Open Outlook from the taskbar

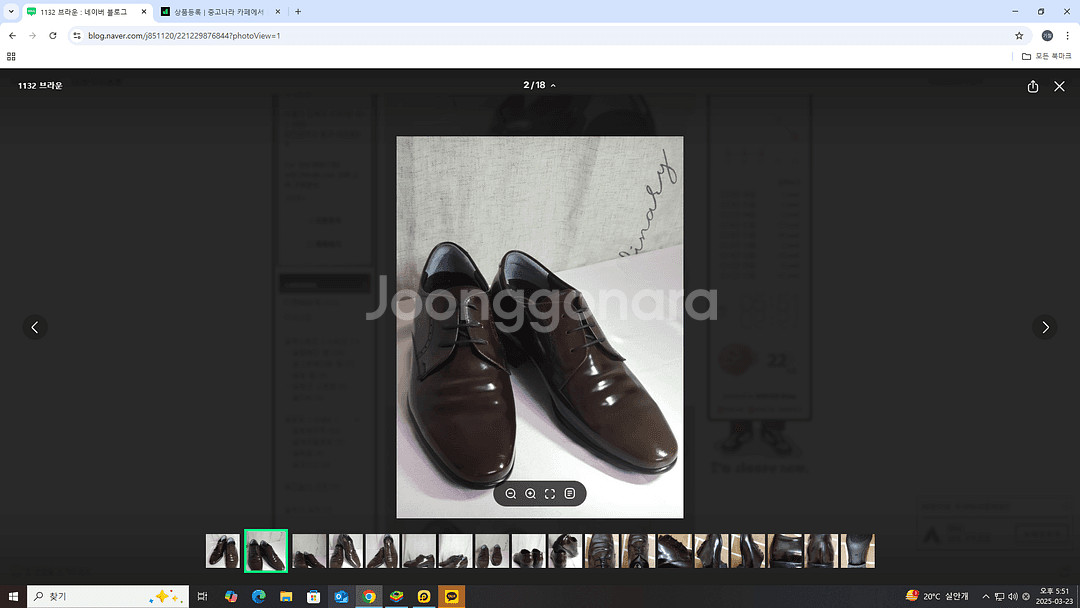tap(341, 596)
